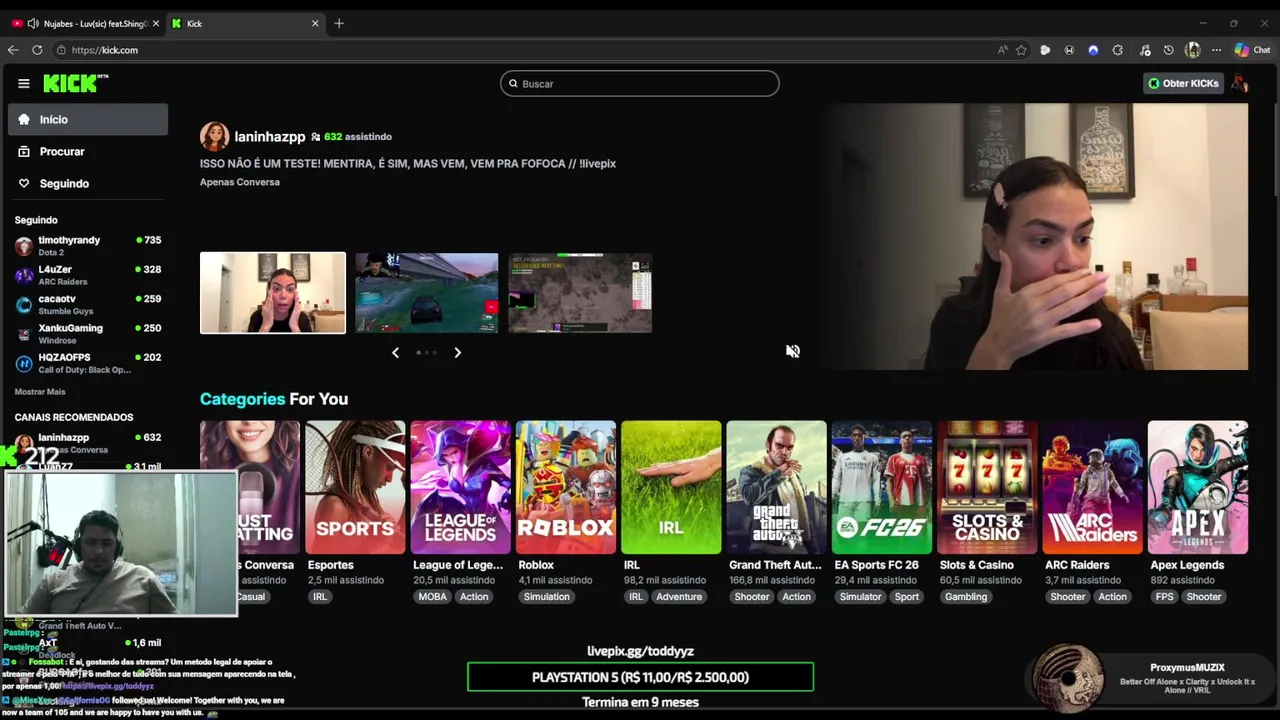The image size is (1280, 720).
Task: Show next featured stream
Action: (x=457, y=353)
